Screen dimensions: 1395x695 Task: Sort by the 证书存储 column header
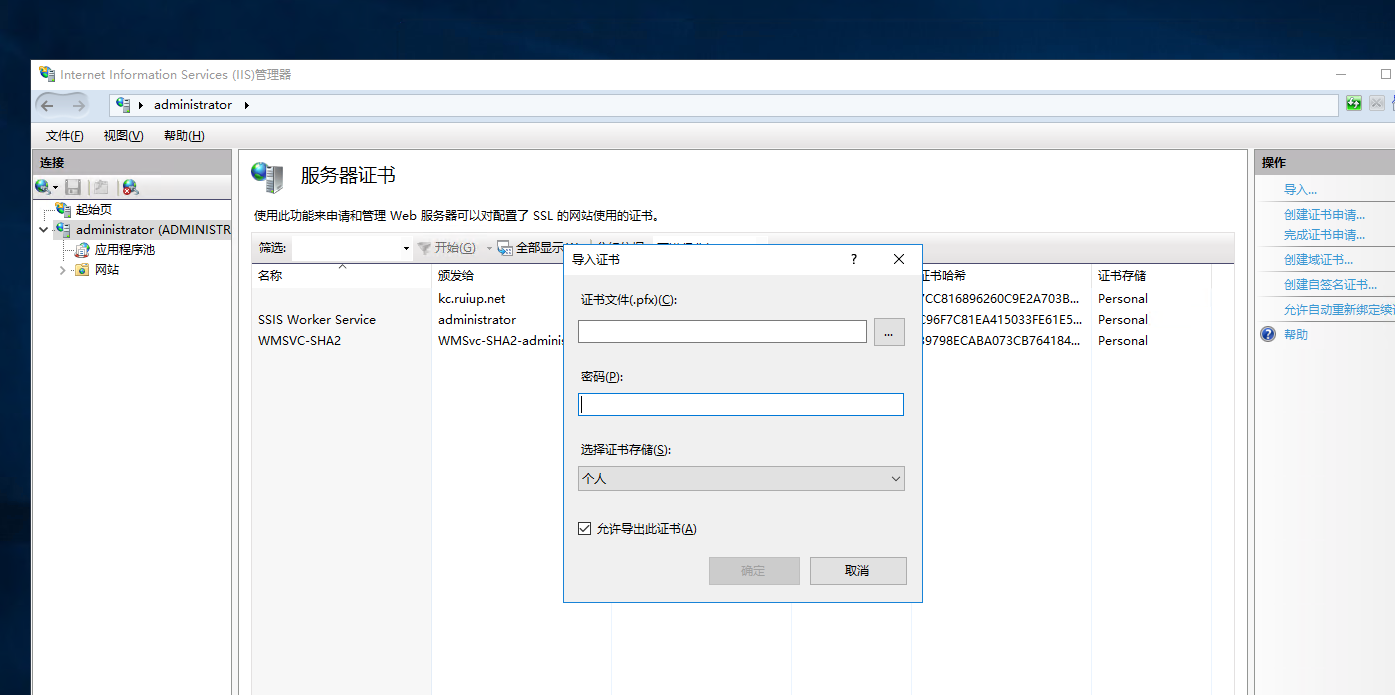click(x=1150, y=275)
